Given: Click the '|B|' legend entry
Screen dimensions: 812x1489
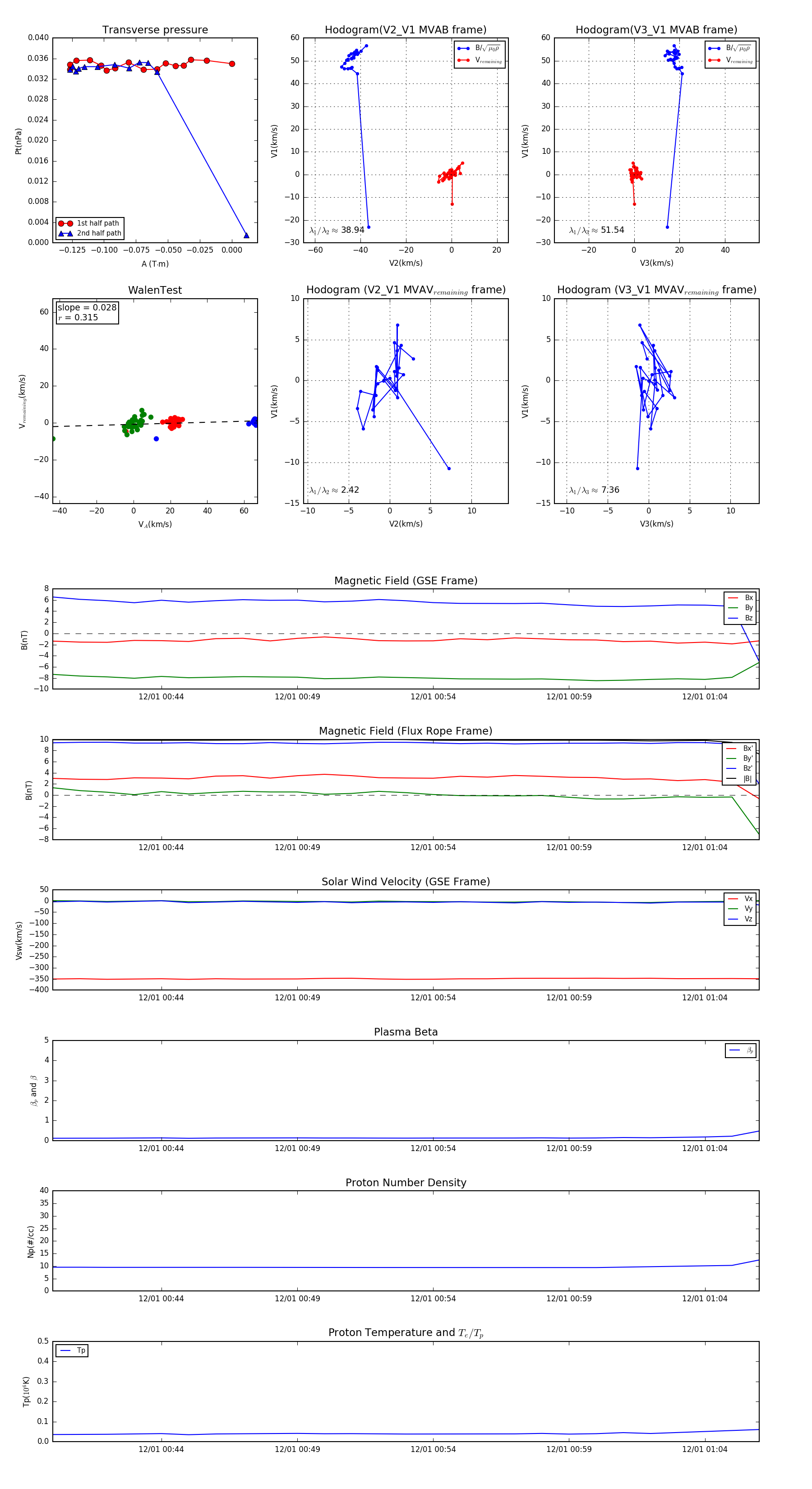Looking at the screenshot, I should pyautogui.click(x=740, y=779).
